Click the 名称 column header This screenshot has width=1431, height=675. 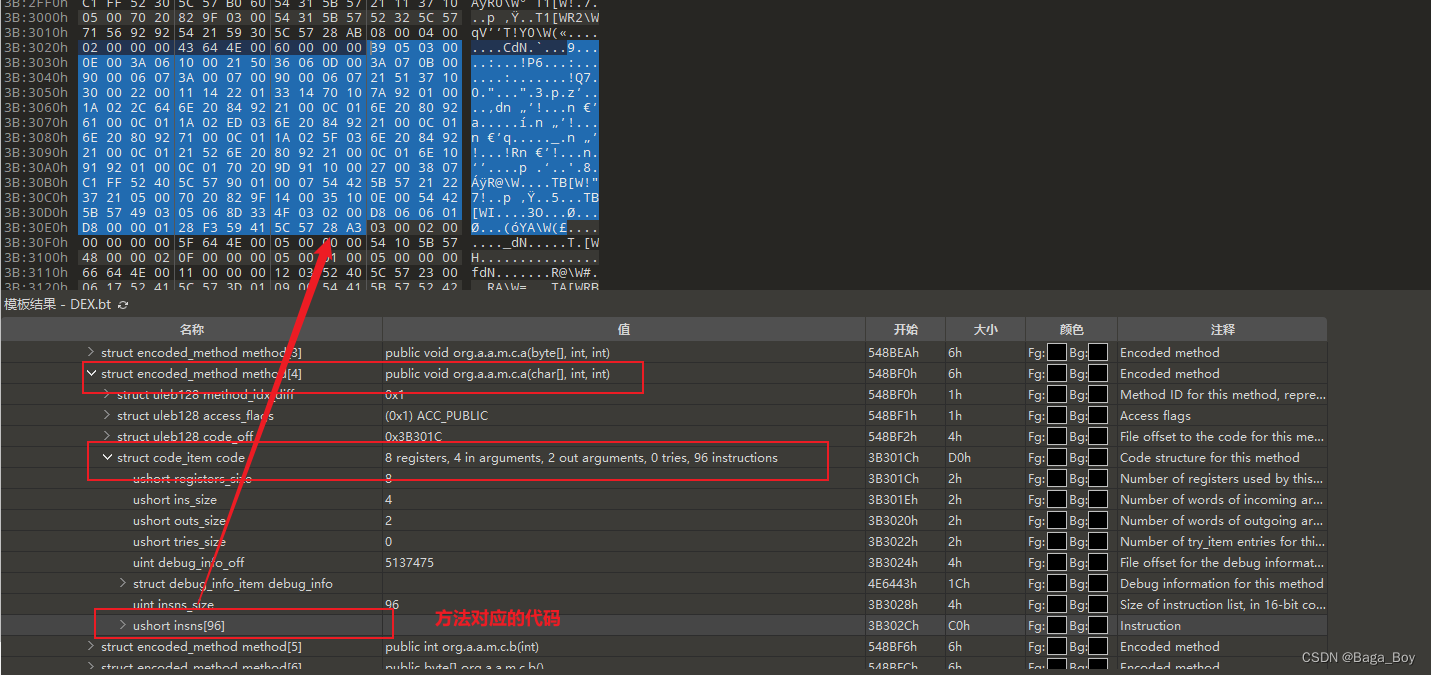click(193, 329)
